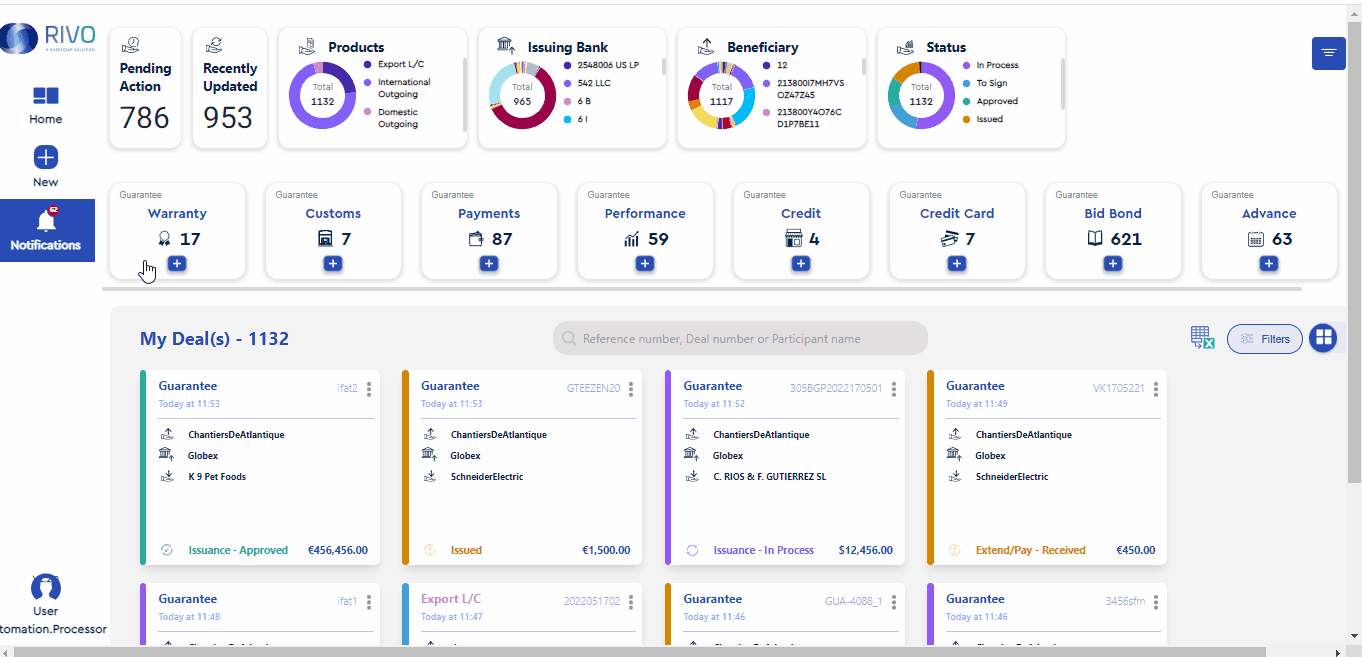Click the RIVO logo
The width and height of the screenshot is (1362, 657).
48,39
